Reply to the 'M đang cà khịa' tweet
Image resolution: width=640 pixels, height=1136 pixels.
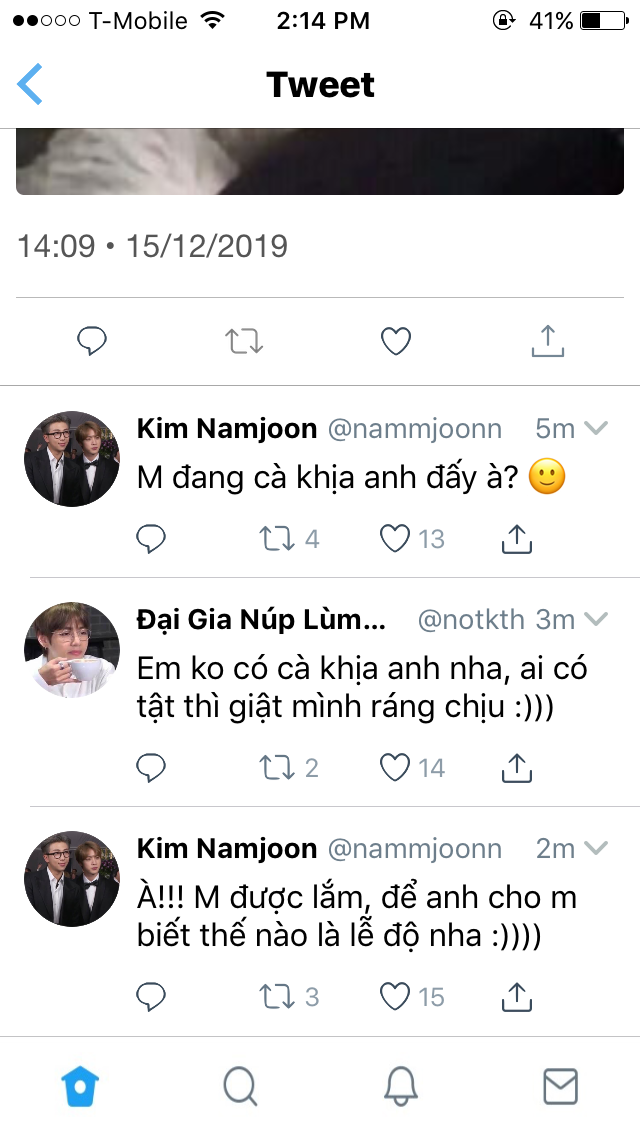(x=151, y=539)
